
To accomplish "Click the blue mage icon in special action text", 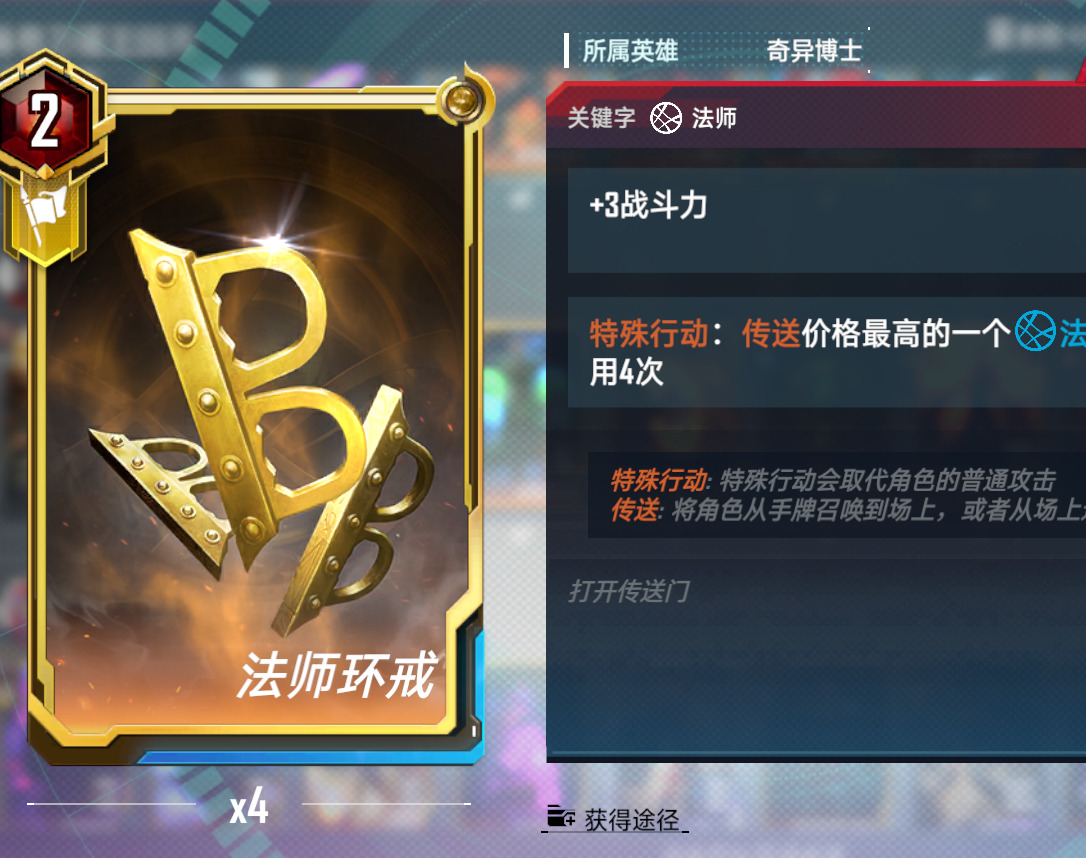I will point(1035,331).
